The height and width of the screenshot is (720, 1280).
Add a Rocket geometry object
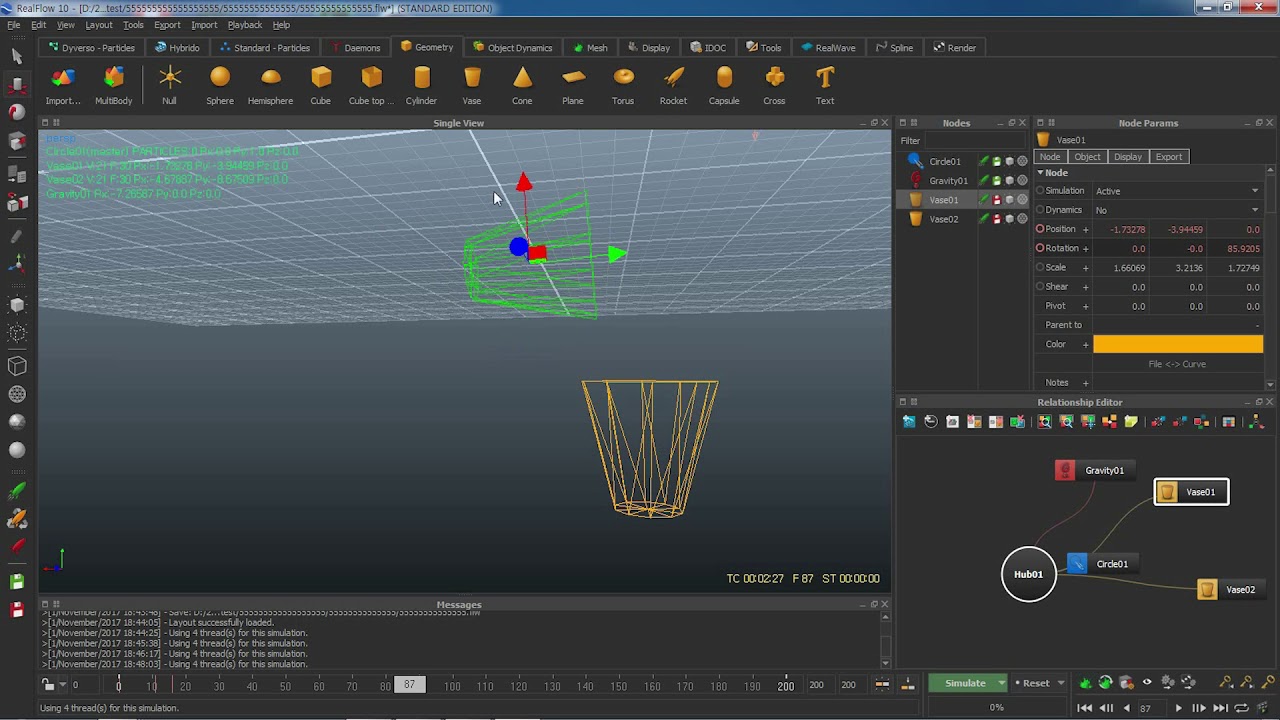pyautogui.click(x=673, y=85)
